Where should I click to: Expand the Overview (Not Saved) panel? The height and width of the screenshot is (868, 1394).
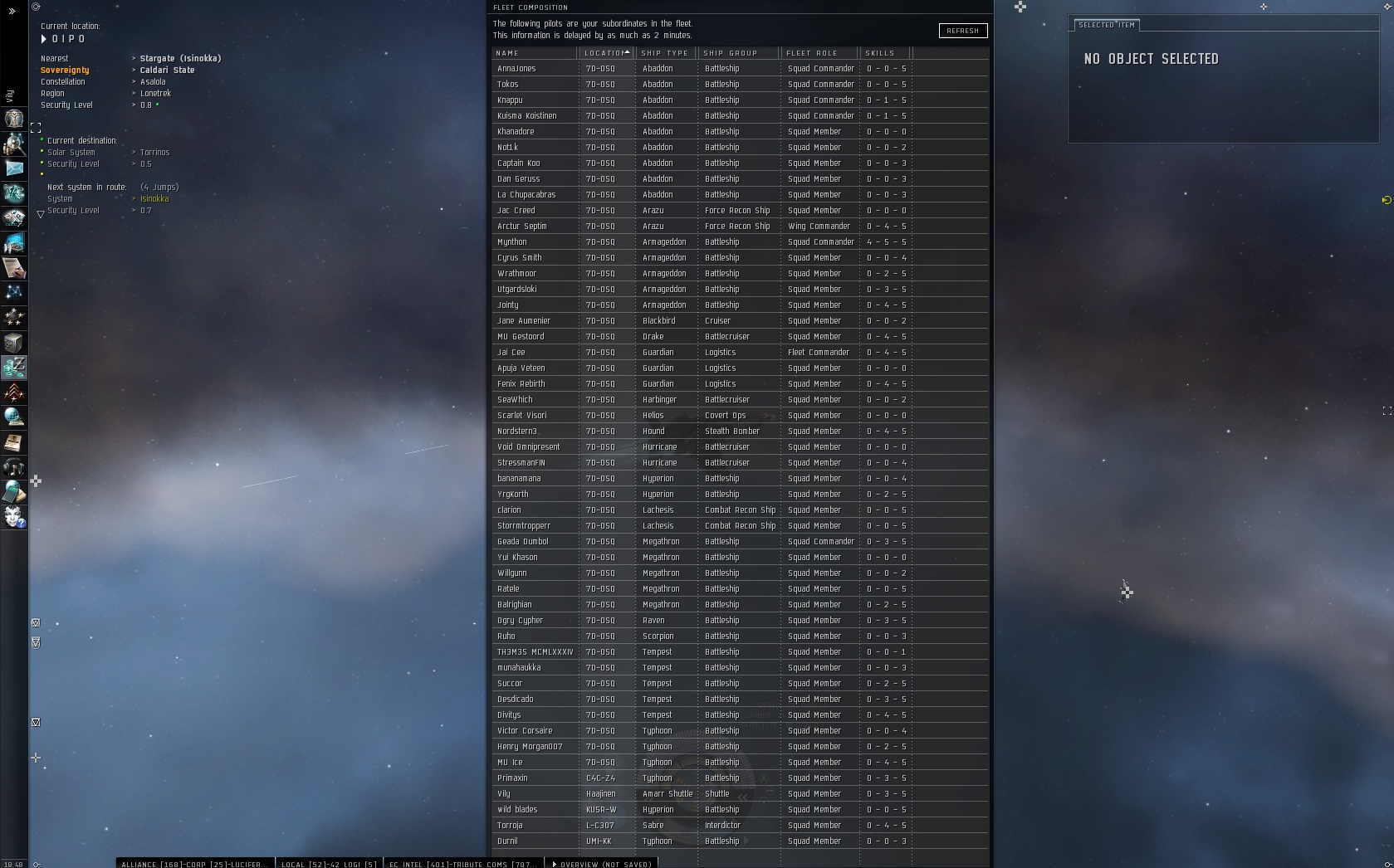click(602, 864)
